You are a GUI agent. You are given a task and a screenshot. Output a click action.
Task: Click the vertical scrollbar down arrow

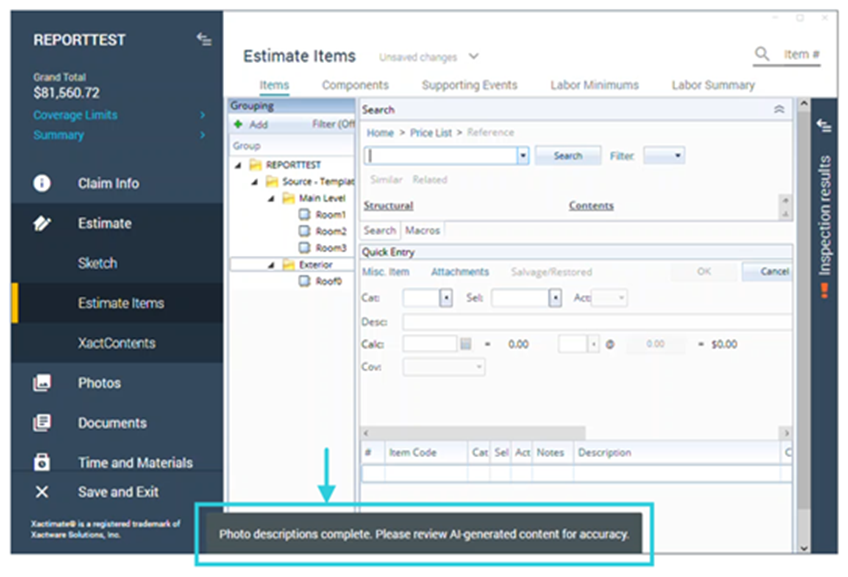804,547
